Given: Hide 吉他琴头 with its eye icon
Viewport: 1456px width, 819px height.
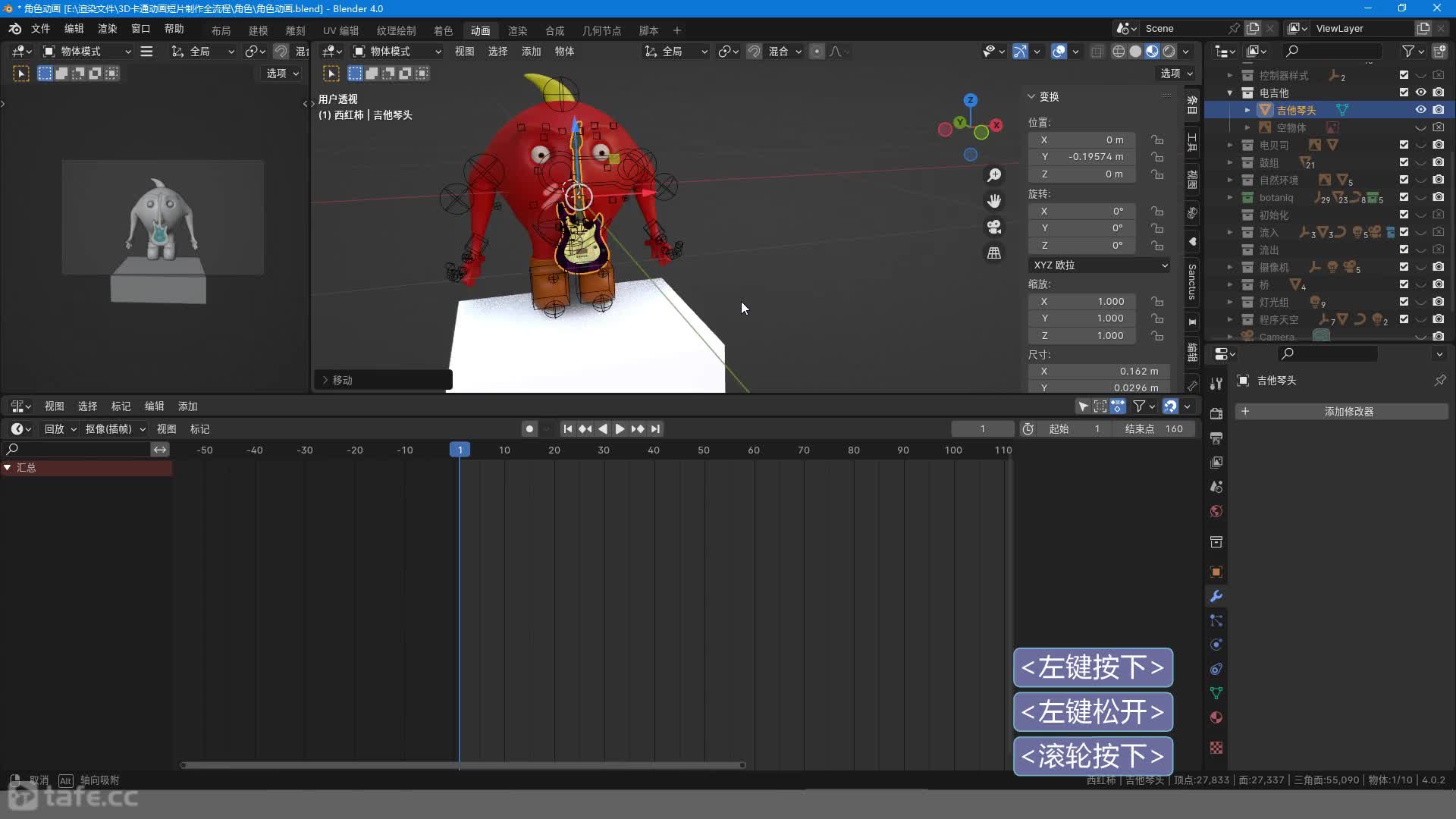Looking at the screenshot, I should click(1421, 110).
